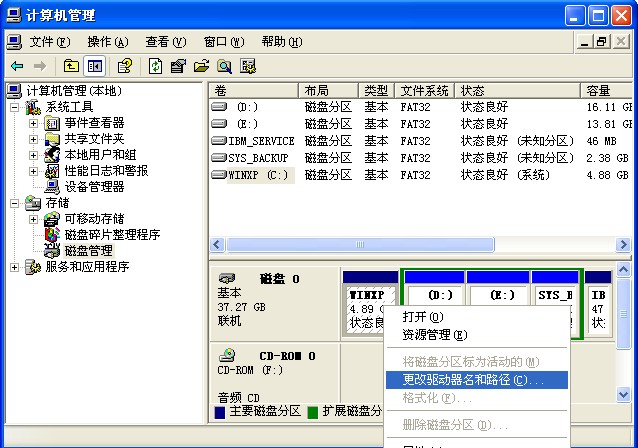Expand the 服务和应用程序 node

[x=14, y=267]
